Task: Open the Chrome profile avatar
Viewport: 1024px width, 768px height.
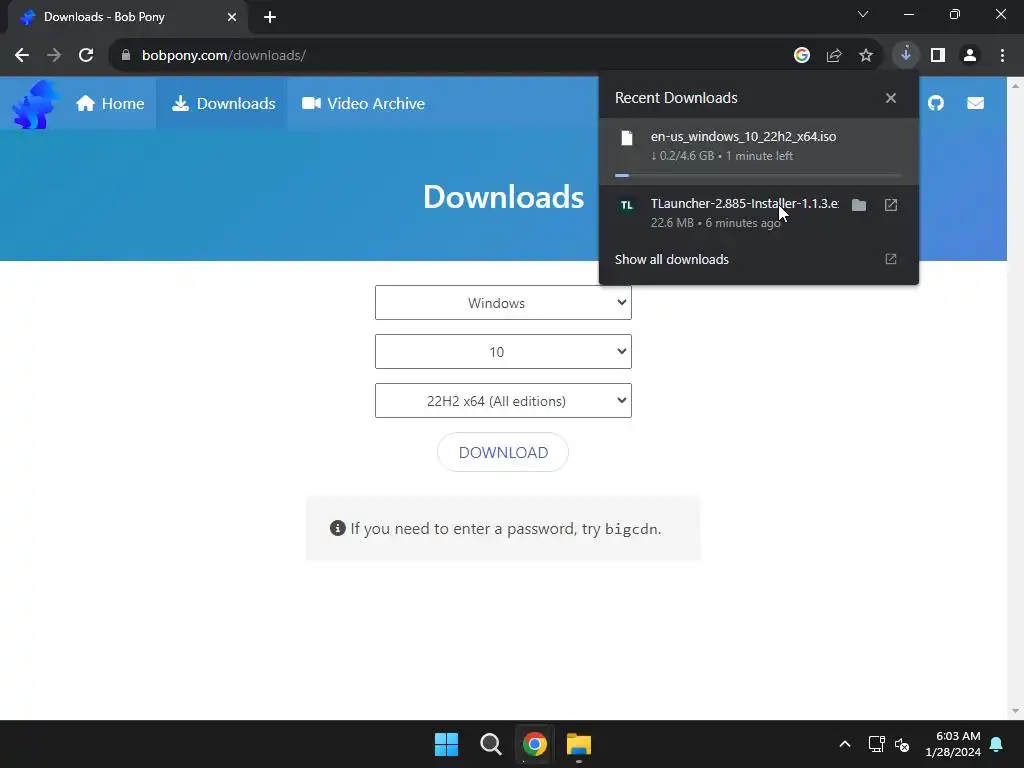Action: click(970, 56)
